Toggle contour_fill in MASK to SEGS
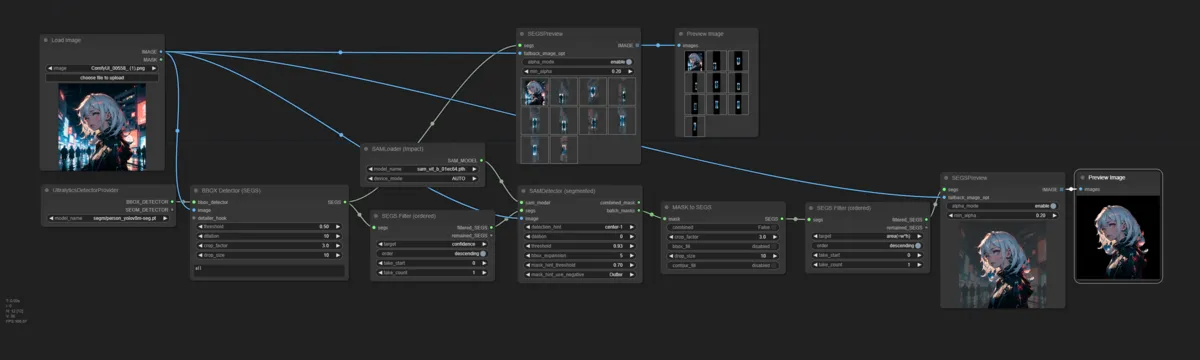The height and width of the screenshot is (360, 1200). [724, 265]
